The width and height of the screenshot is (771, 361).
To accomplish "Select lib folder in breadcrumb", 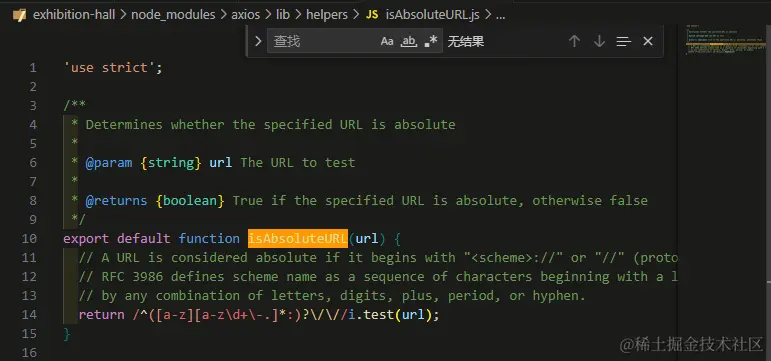I will 283,15.
